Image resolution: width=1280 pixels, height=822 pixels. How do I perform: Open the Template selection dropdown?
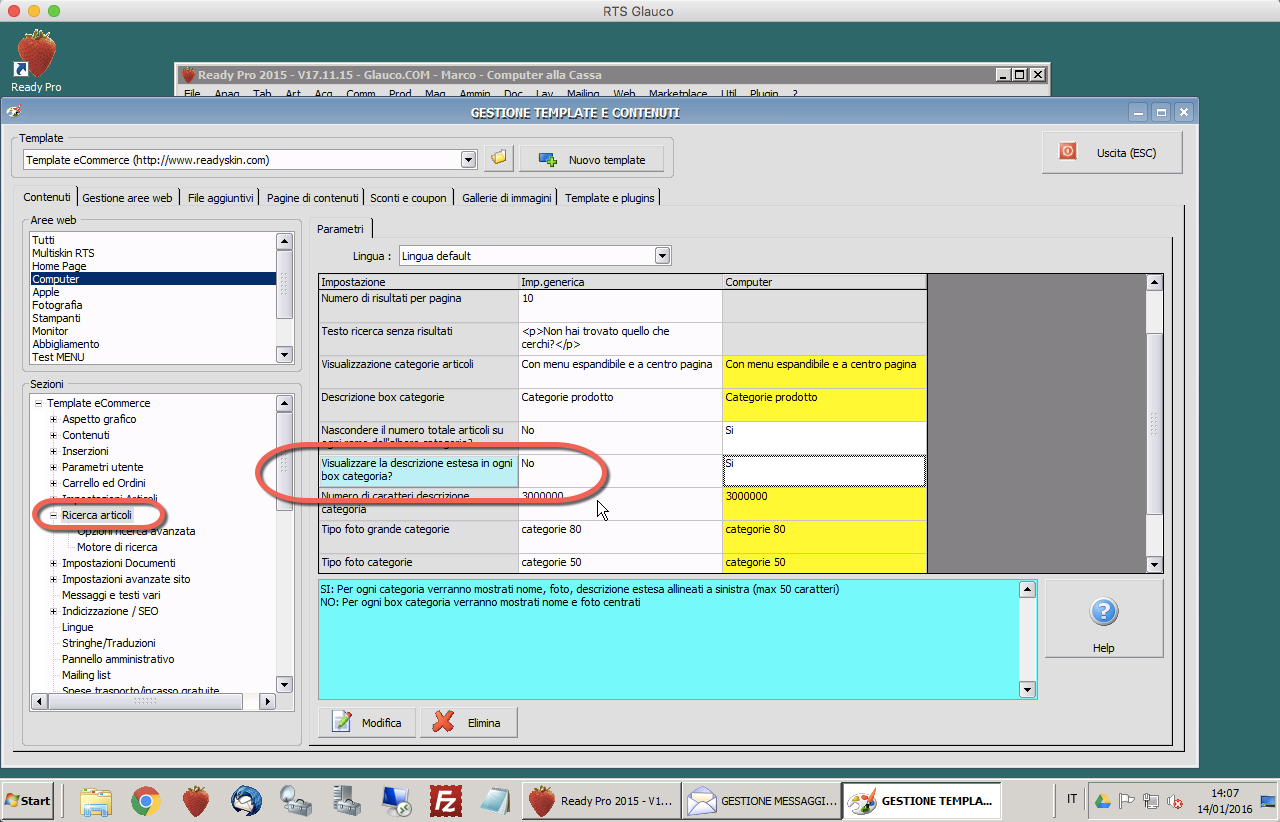click(x=468, y=159)
